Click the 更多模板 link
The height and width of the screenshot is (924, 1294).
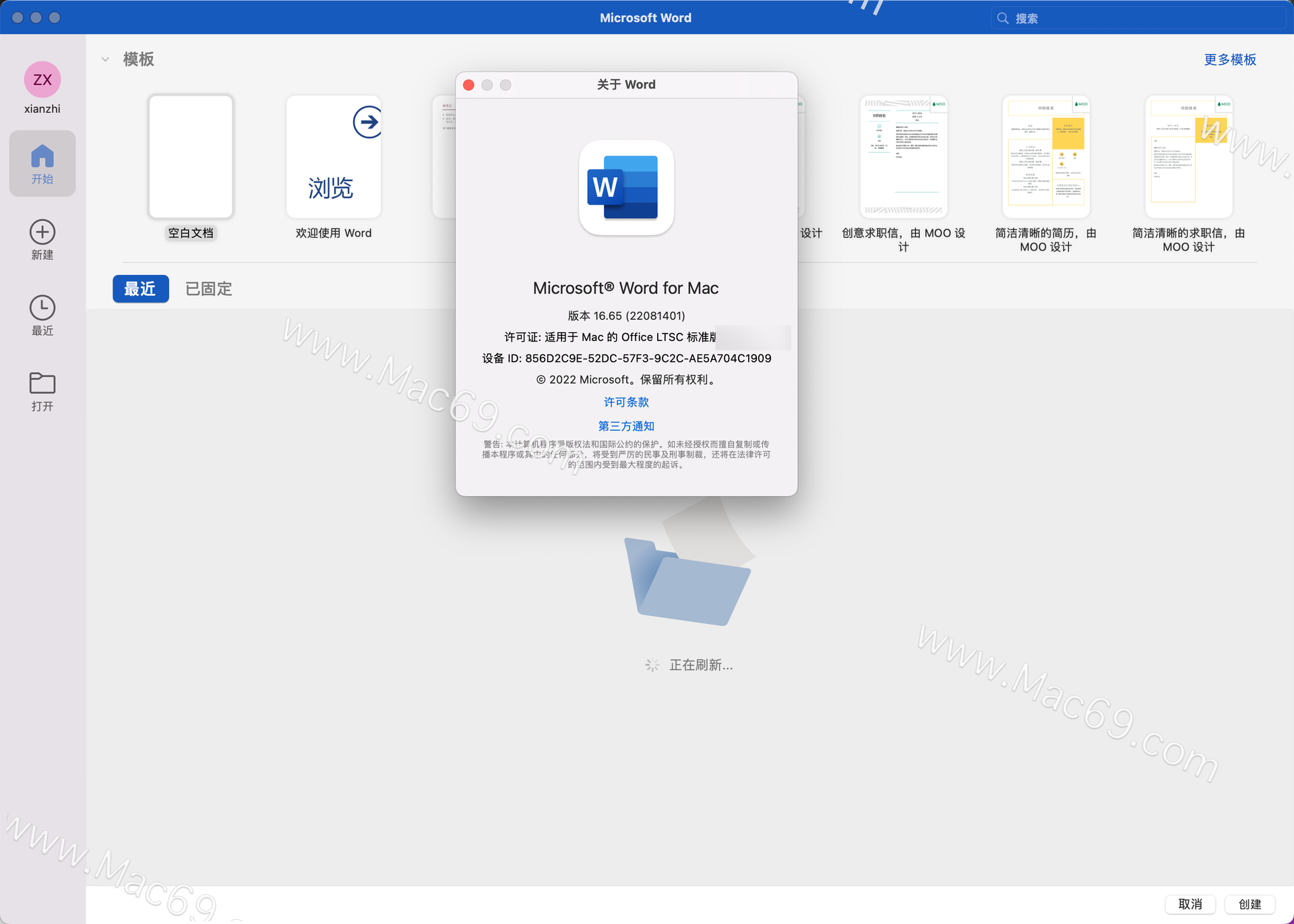pos(1229,59)
